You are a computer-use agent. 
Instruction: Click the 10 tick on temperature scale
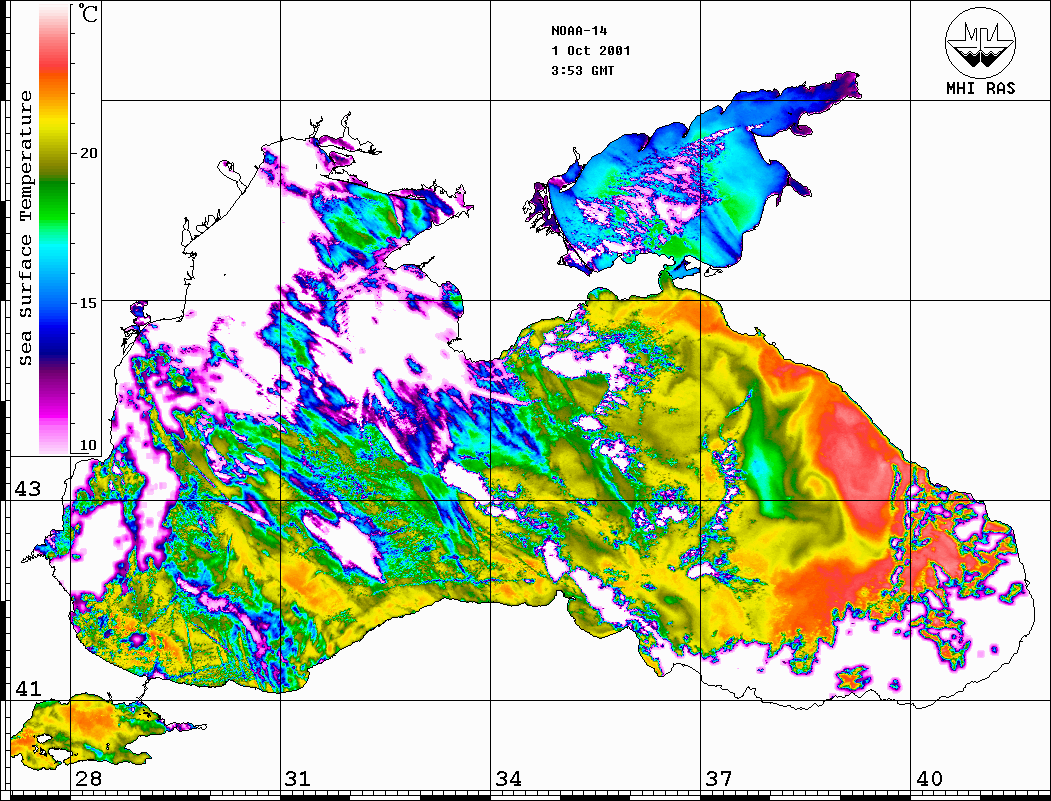(88, 445)
